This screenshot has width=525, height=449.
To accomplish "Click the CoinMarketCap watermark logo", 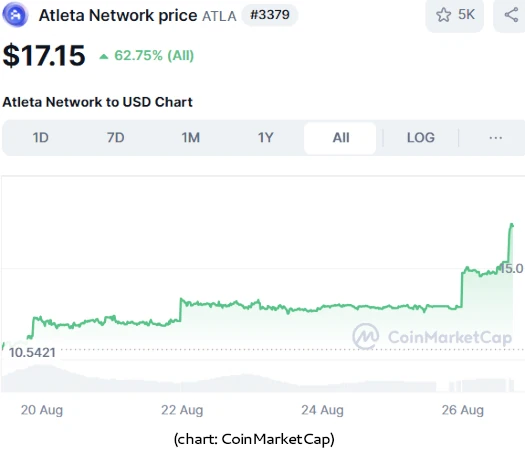I will (366, 336).
